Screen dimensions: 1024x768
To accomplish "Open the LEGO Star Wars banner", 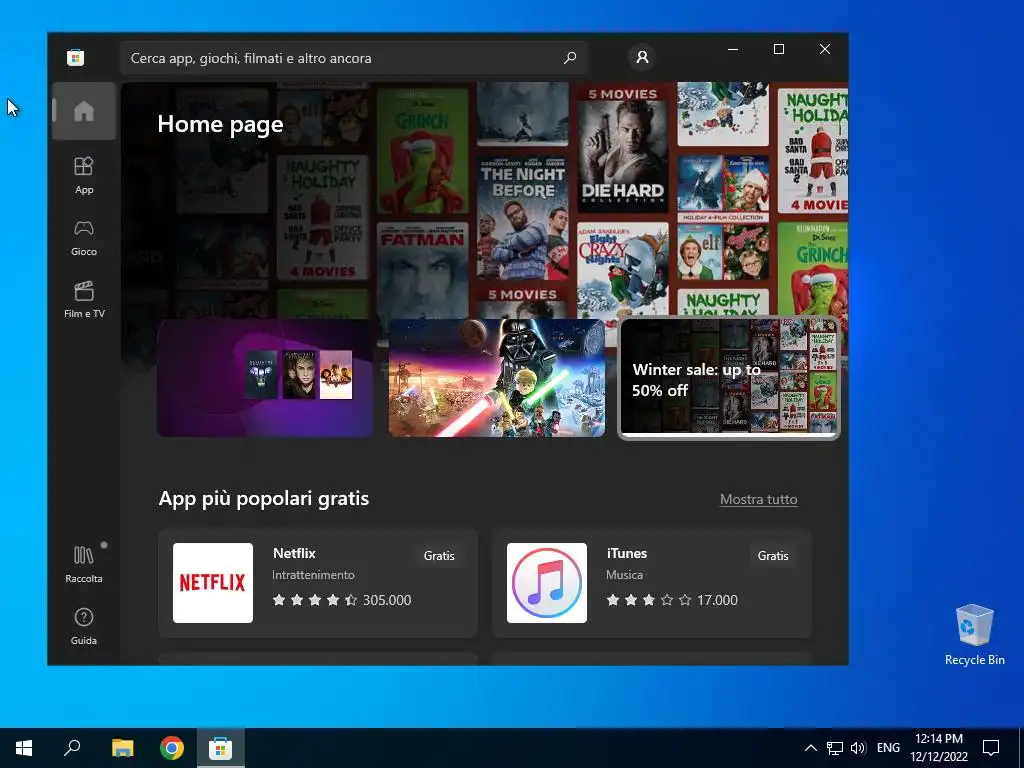I will click(x=496, y=377).
